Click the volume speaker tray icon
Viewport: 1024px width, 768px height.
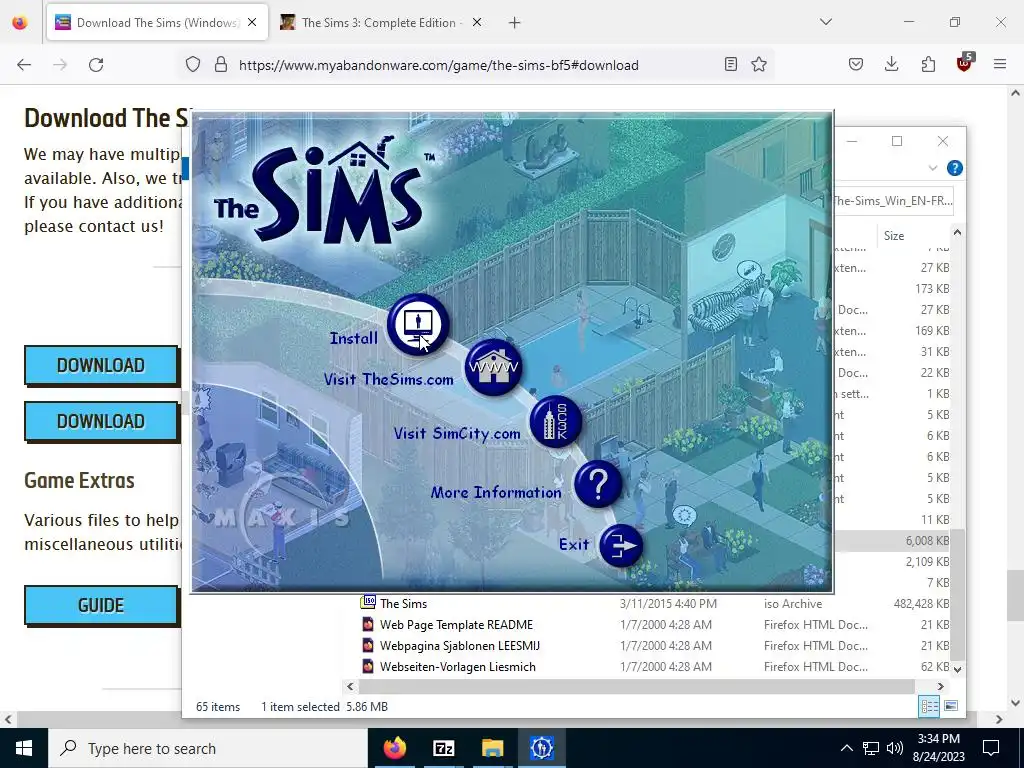[x=895, y=748]
